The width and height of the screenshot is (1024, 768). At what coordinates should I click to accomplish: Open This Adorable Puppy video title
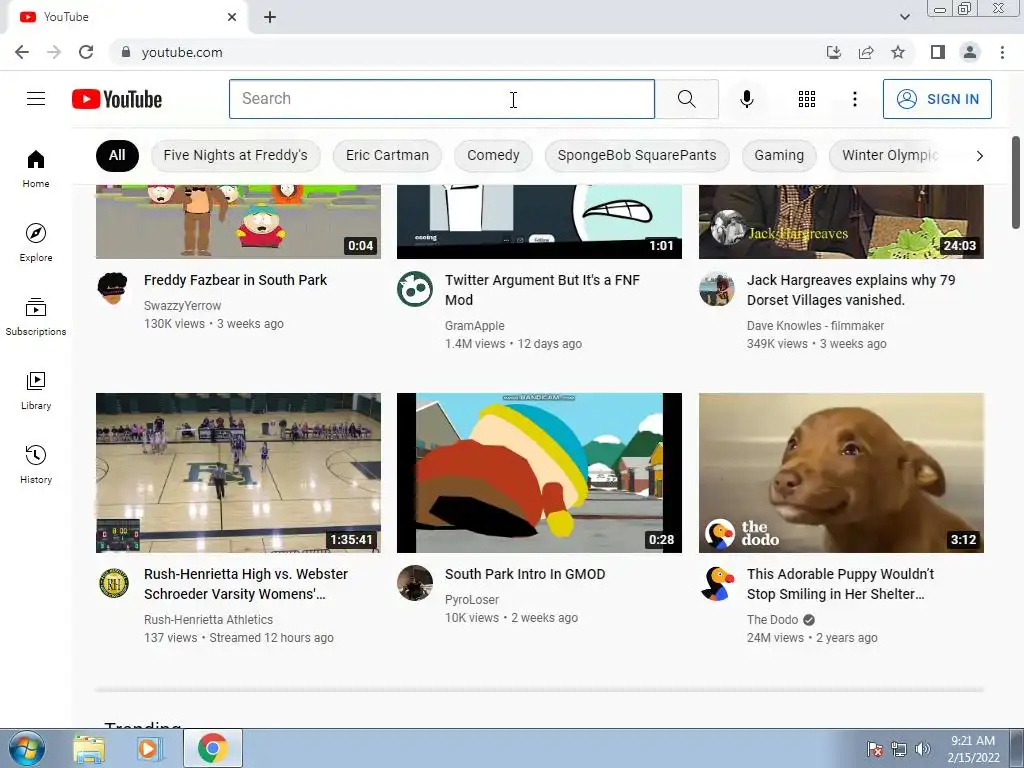(840, 584)
